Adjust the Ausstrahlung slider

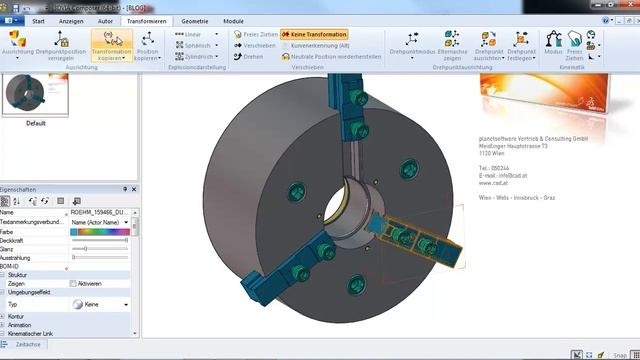point(100,258)
